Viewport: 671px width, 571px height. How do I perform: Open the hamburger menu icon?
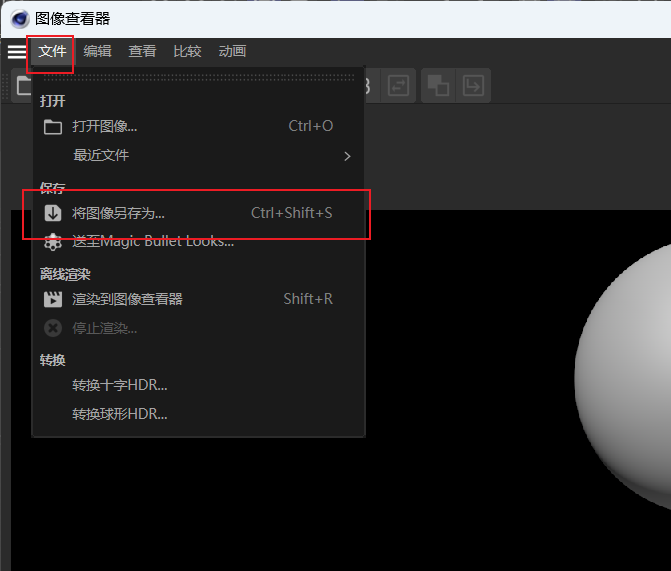tap(17, 51)
